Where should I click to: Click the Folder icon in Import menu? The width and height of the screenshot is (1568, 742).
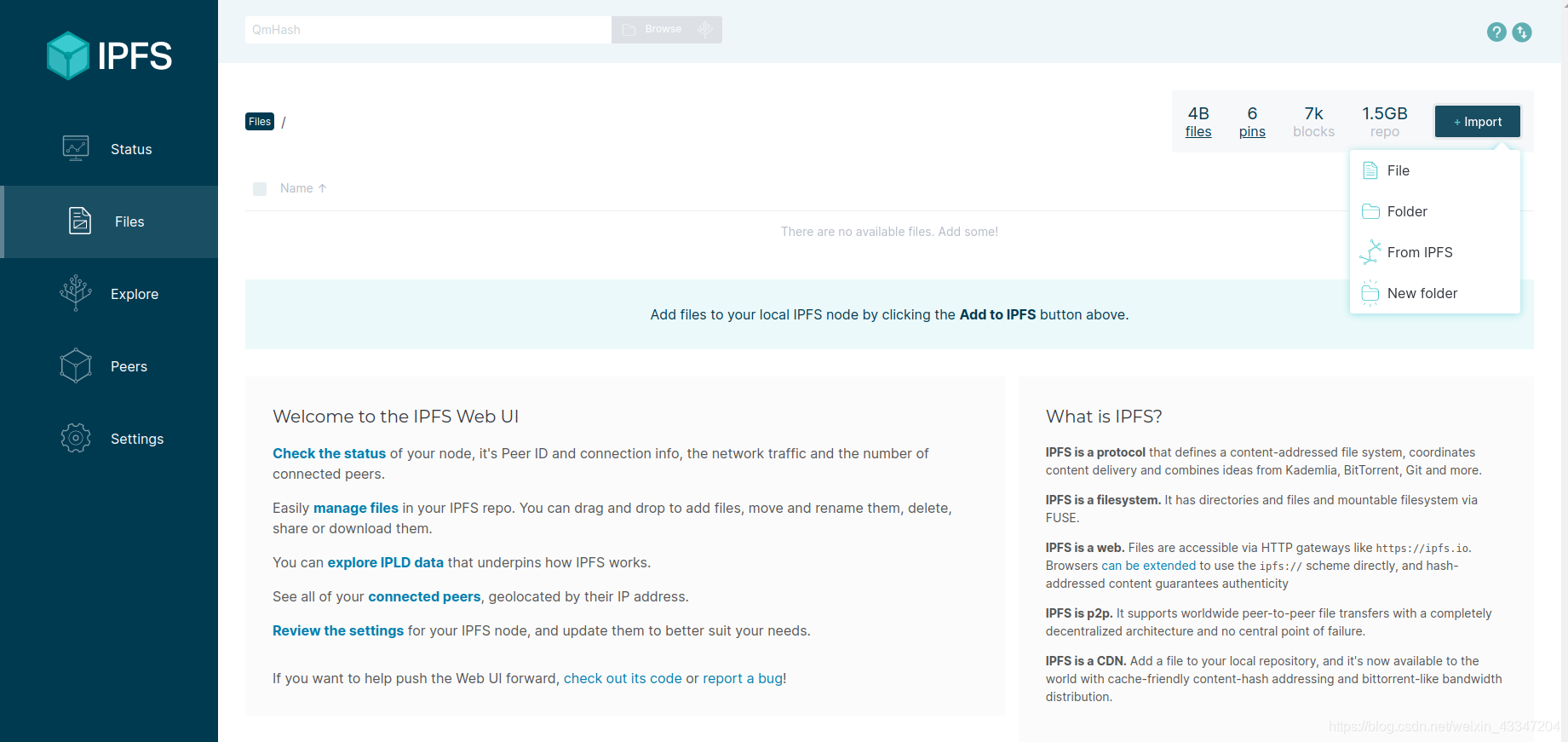[x=1370, y=211]
